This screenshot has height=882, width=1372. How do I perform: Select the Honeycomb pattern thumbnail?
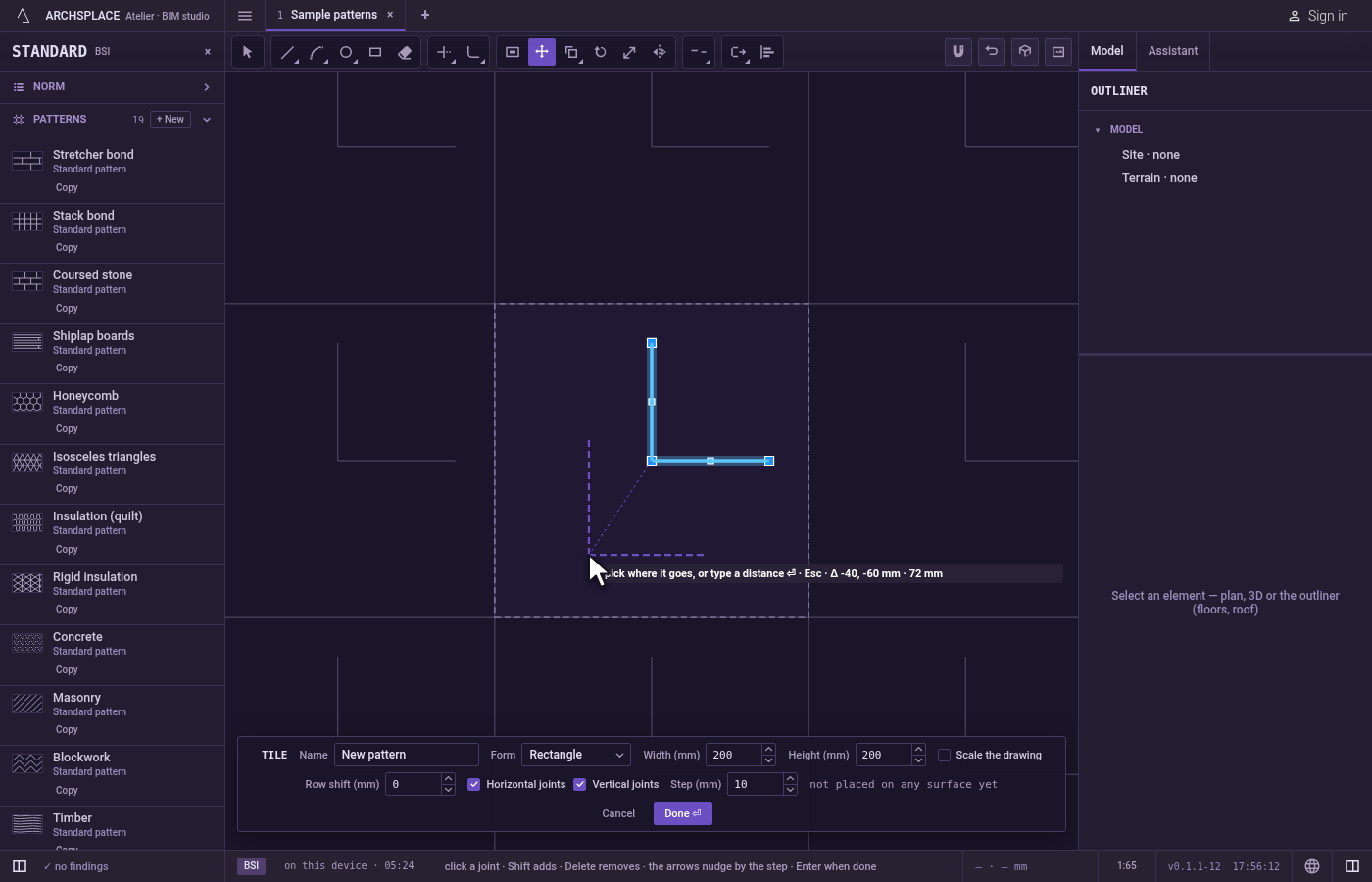[27, 402]
